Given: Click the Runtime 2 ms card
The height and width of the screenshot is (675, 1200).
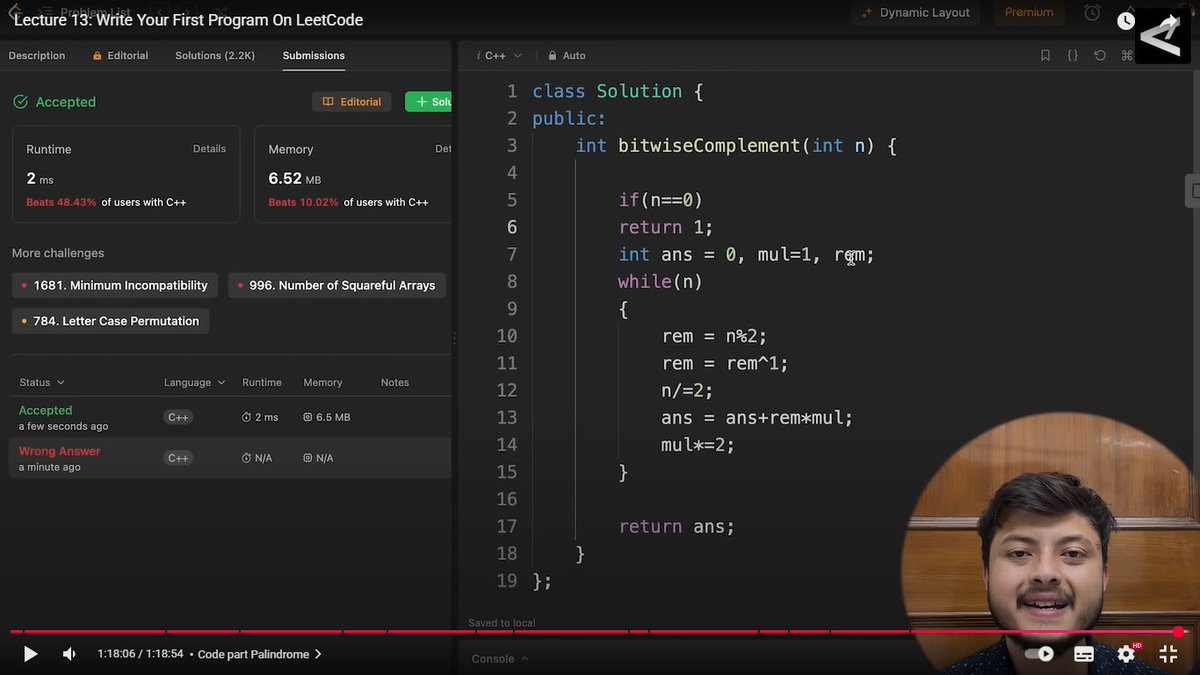Looking at the screenshot, I should pyautogui.click(x=126, y=174).
